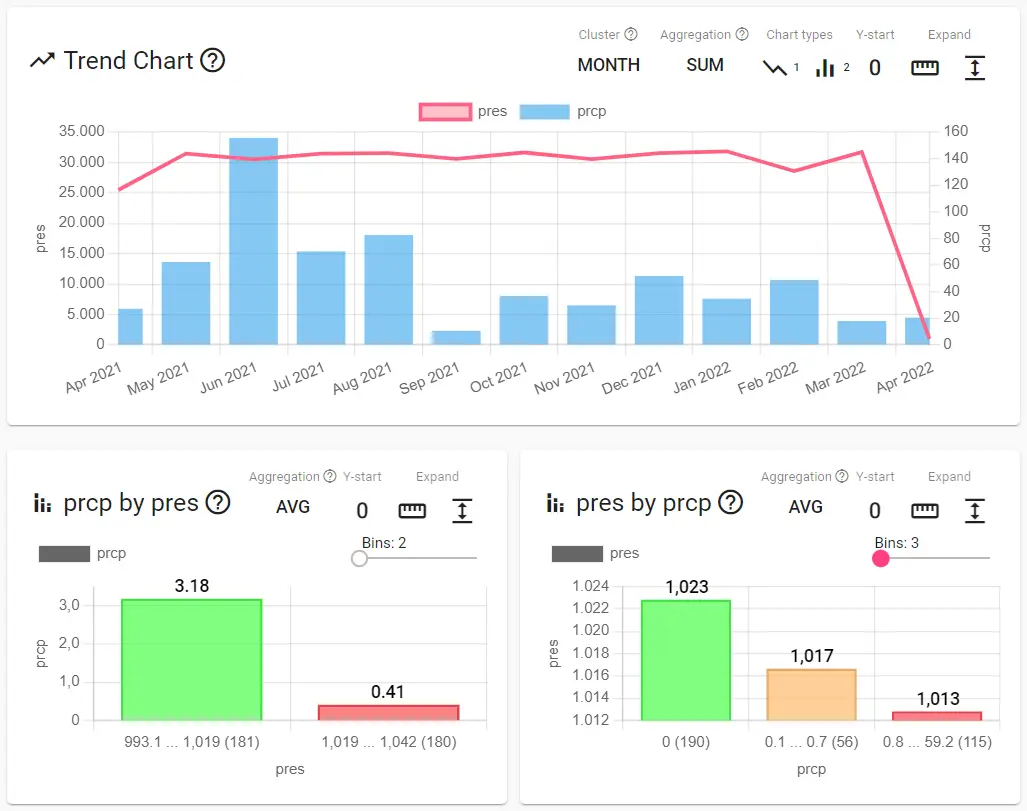
Task: Expand the prcp by pres chart
Action: click(x=462, y=510)
